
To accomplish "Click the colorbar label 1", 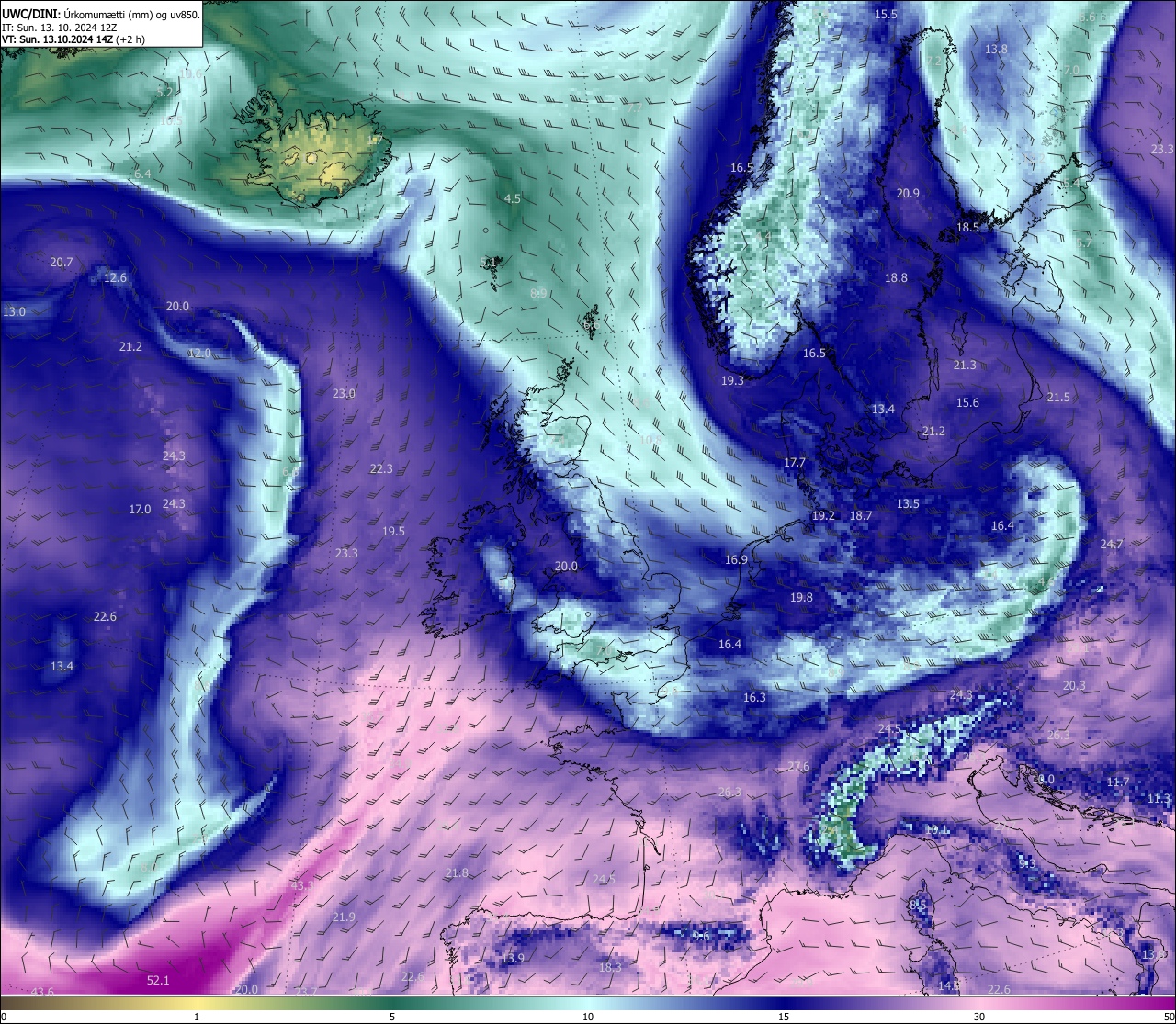I will coord(197,1017).
